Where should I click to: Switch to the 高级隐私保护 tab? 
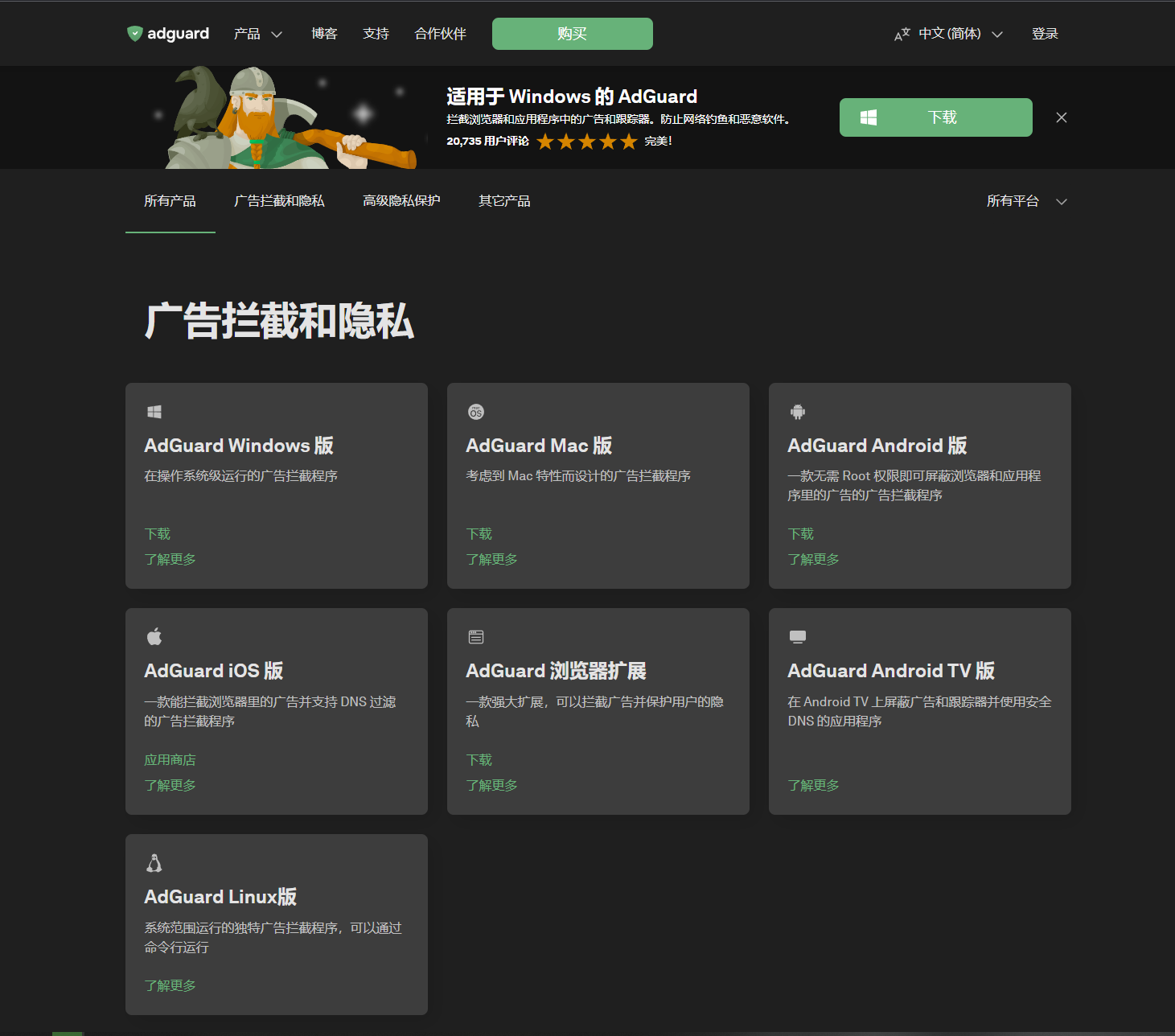click(x=401, y=201)
